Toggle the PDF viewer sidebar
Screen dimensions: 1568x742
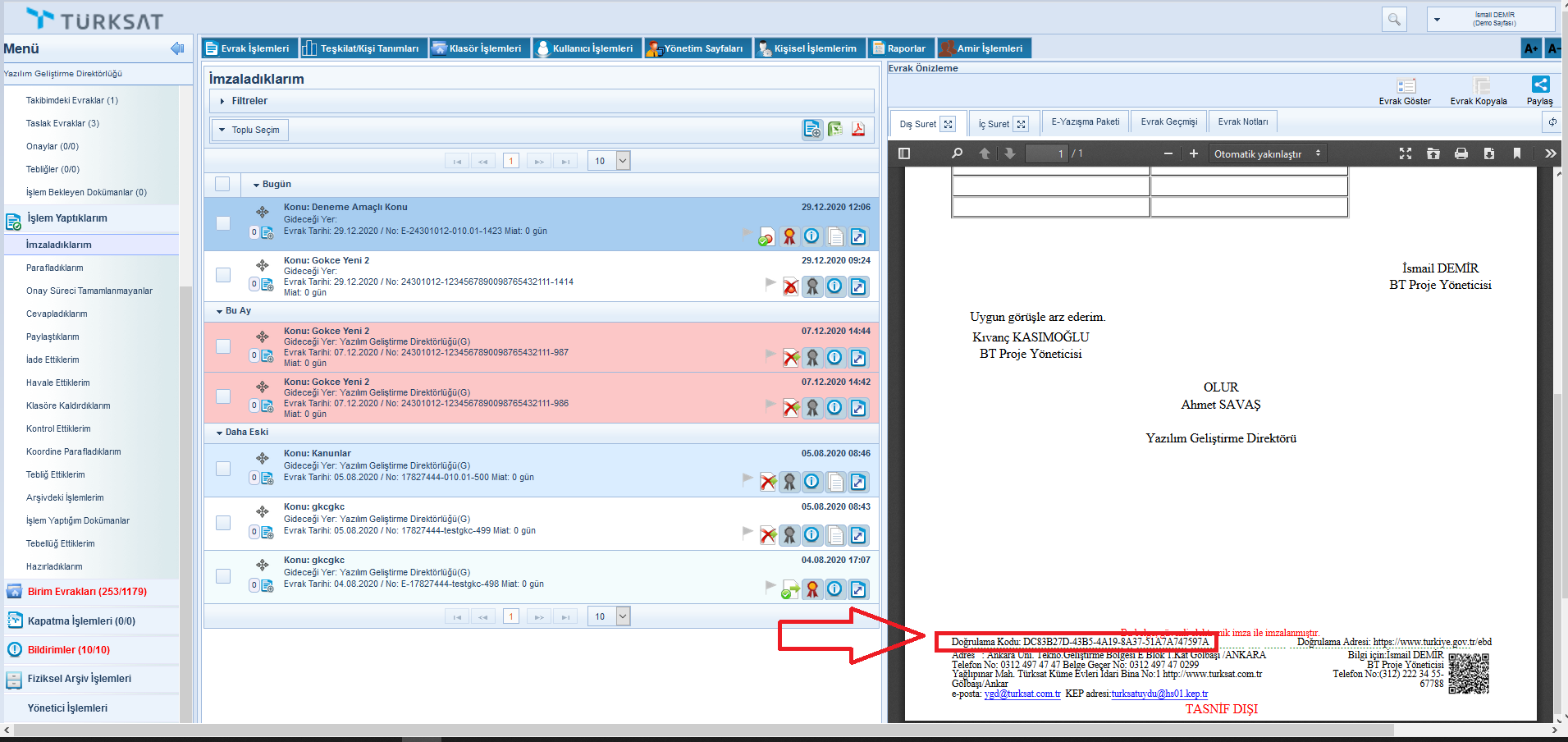[904, 153]
